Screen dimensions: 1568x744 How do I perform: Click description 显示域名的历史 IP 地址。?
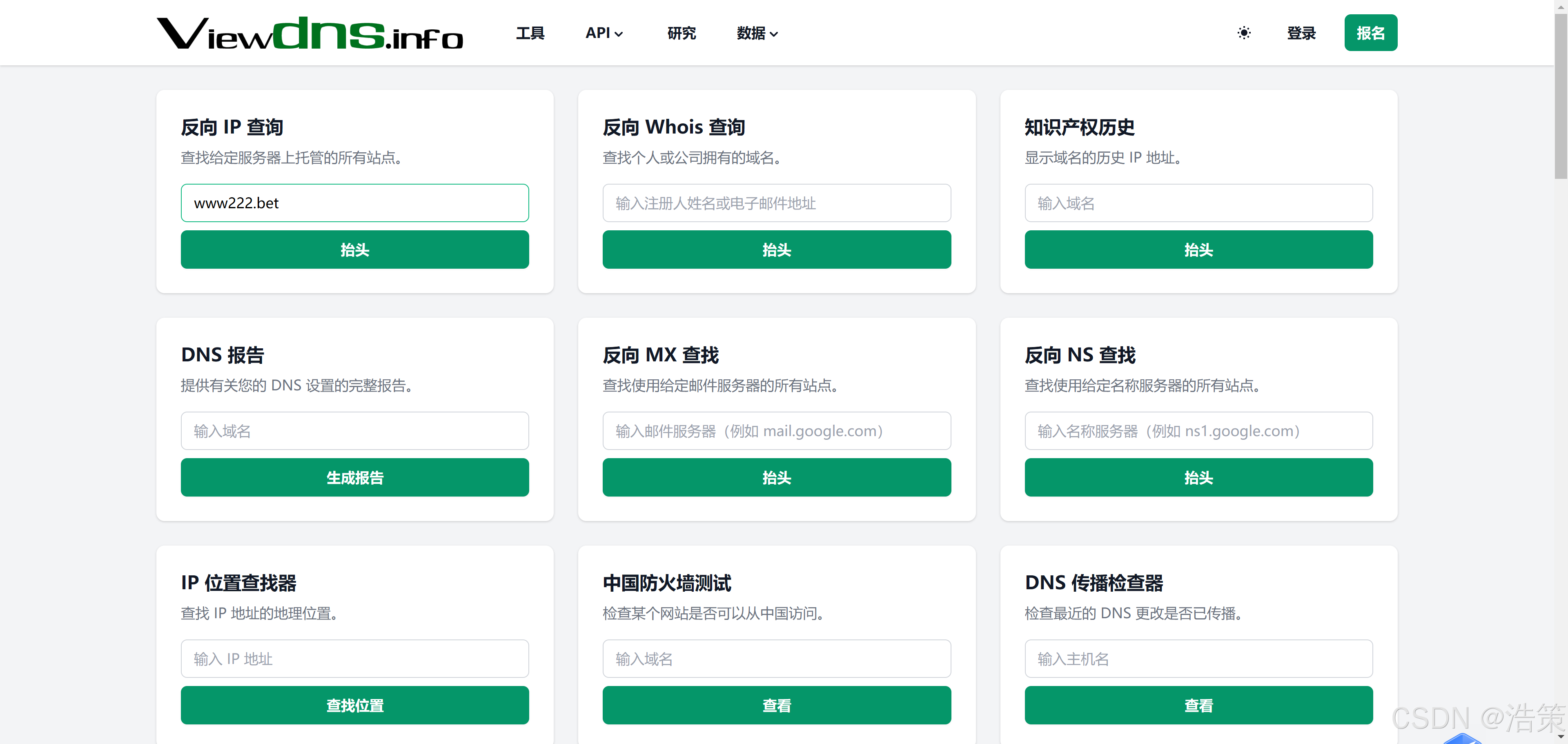[1104, 158]
